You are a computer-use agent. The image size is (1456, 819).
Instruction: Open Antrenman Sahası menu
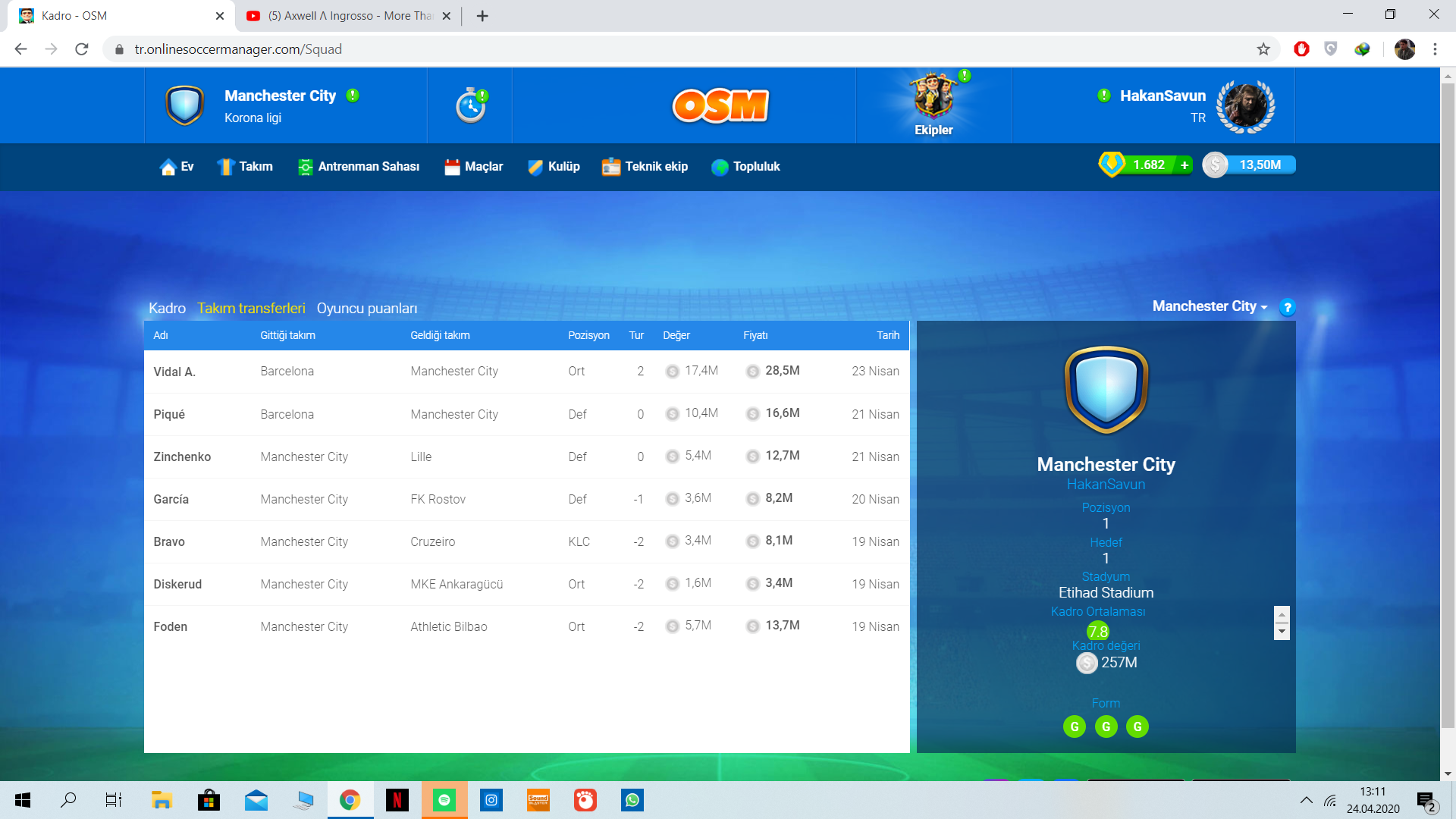click(359, 167)
